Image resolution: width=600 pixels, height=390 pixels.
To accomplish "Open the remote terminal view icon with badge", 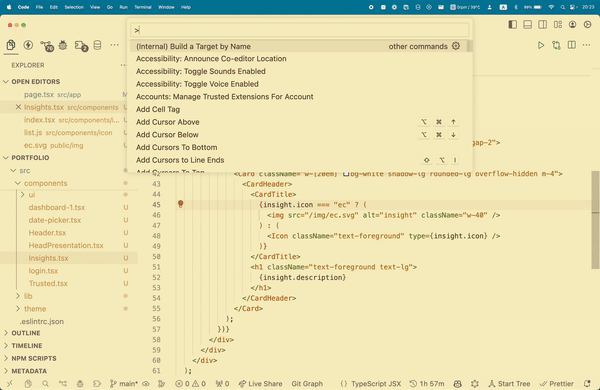I will coord(81,46).
